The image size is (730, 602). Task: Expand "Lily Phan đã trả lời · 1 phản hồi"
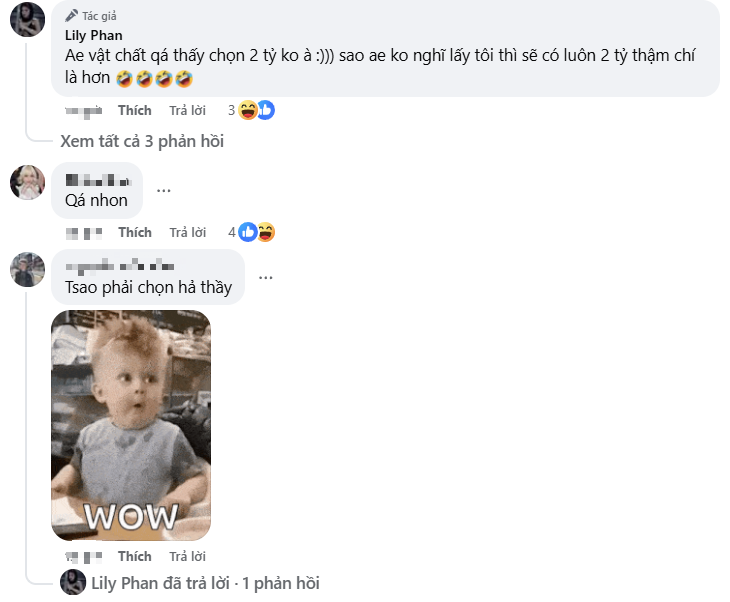205,583
